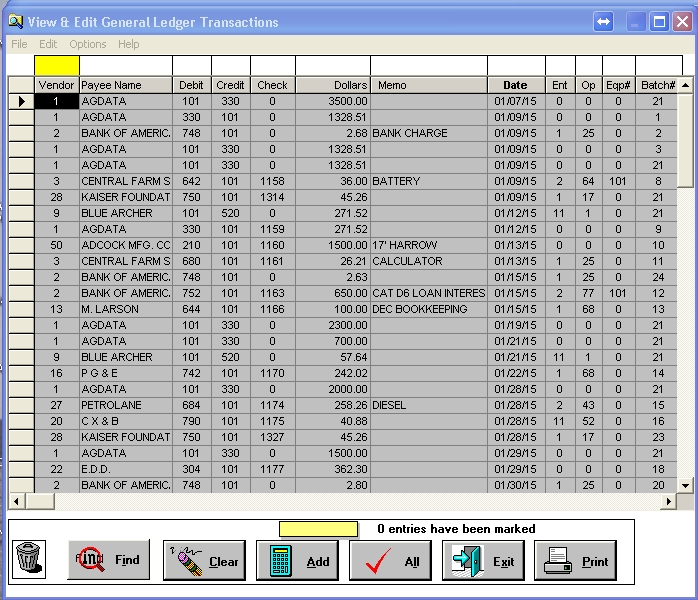Click the Date column header

(x=516, y=85)
